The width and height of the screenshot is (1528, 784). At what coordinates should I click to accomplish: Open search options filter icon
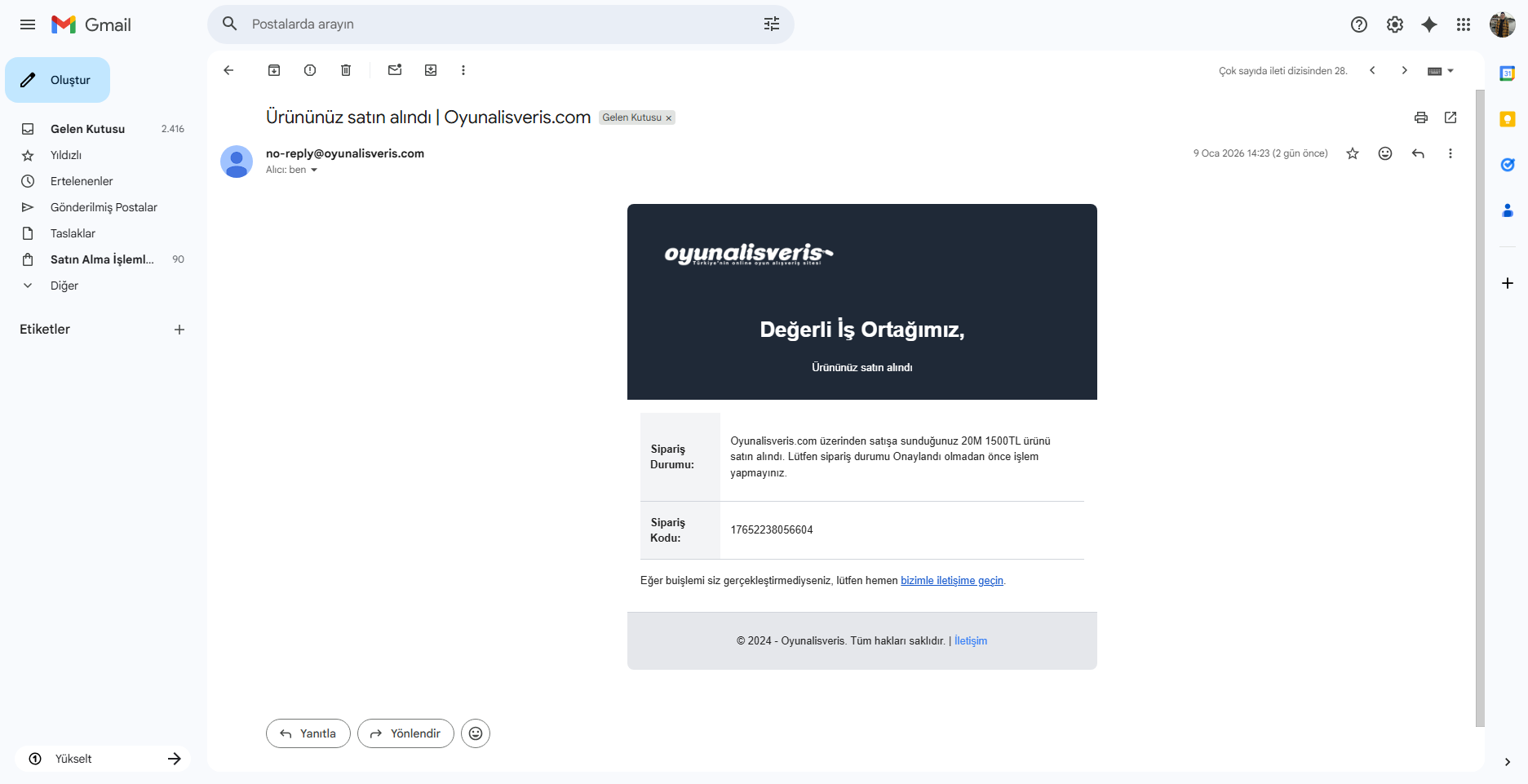pyautogui.click(x=772, y=24)
